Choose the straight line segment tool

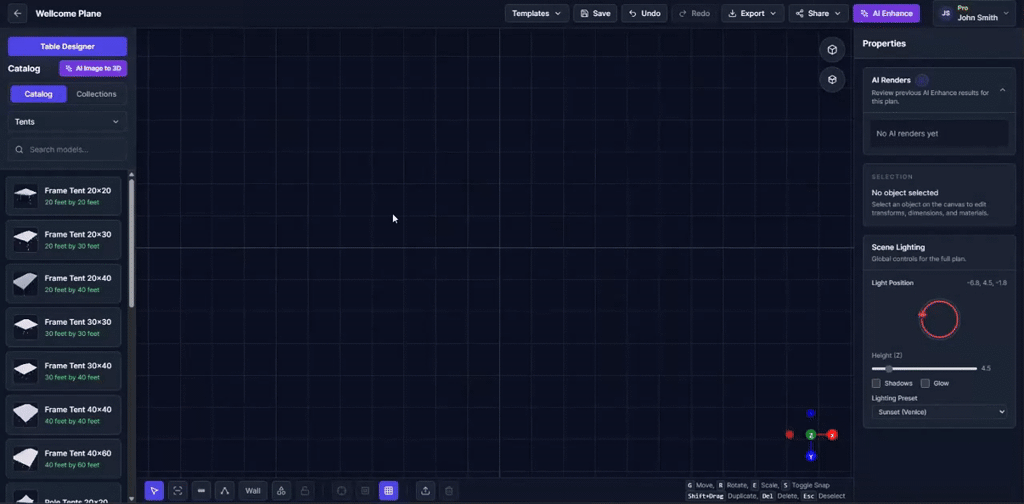(x=201, y=491)
